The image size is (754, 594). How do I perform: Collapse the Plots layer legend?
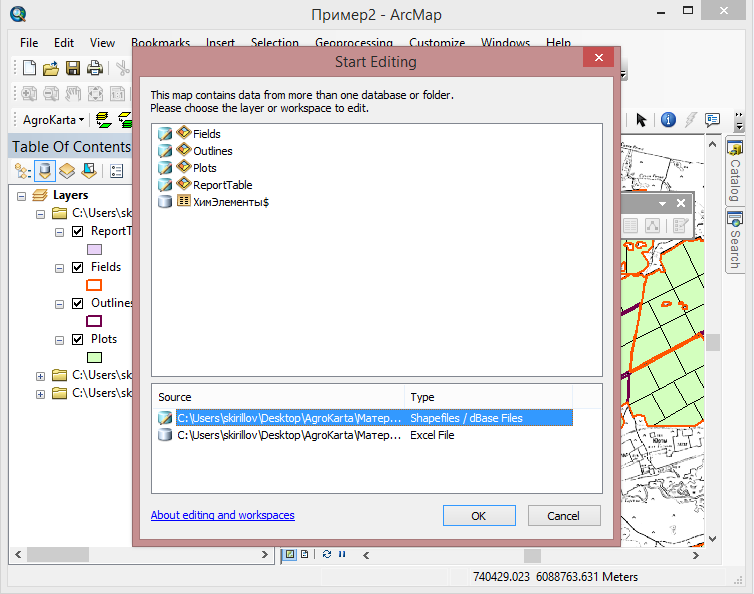coord(59,341)
